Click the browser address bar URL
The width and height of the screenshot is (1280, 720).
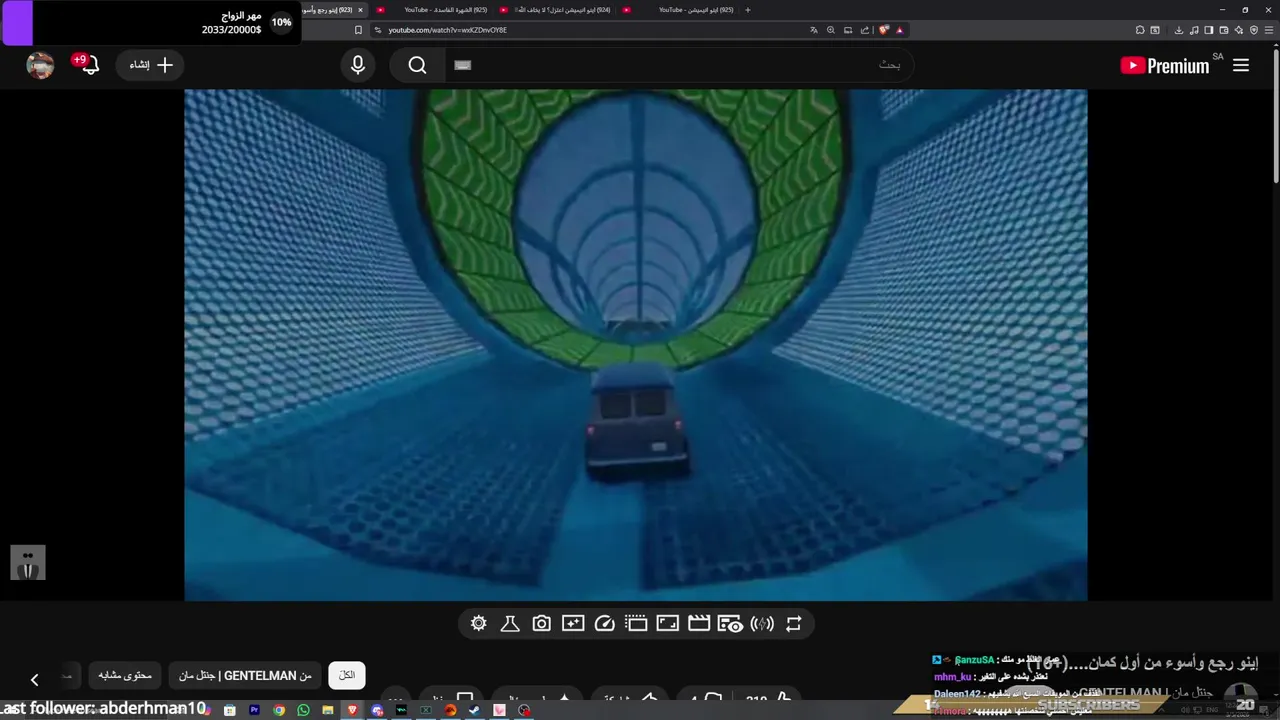(x=447, y=30)
